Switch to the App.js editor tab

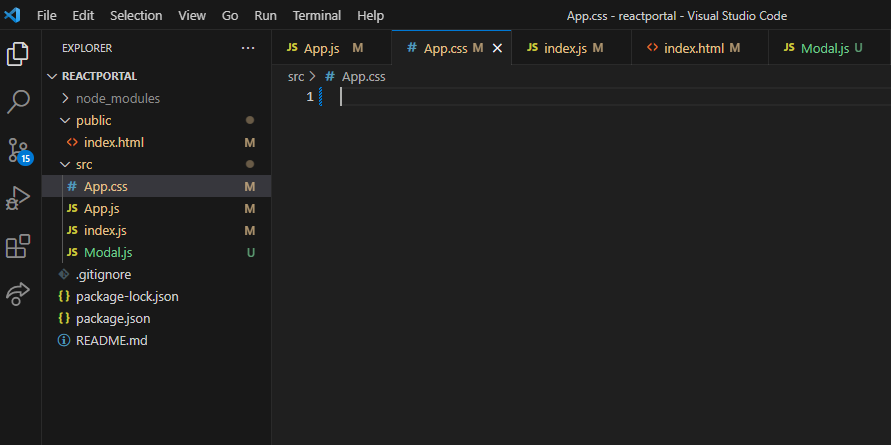(x=332, y=48)
